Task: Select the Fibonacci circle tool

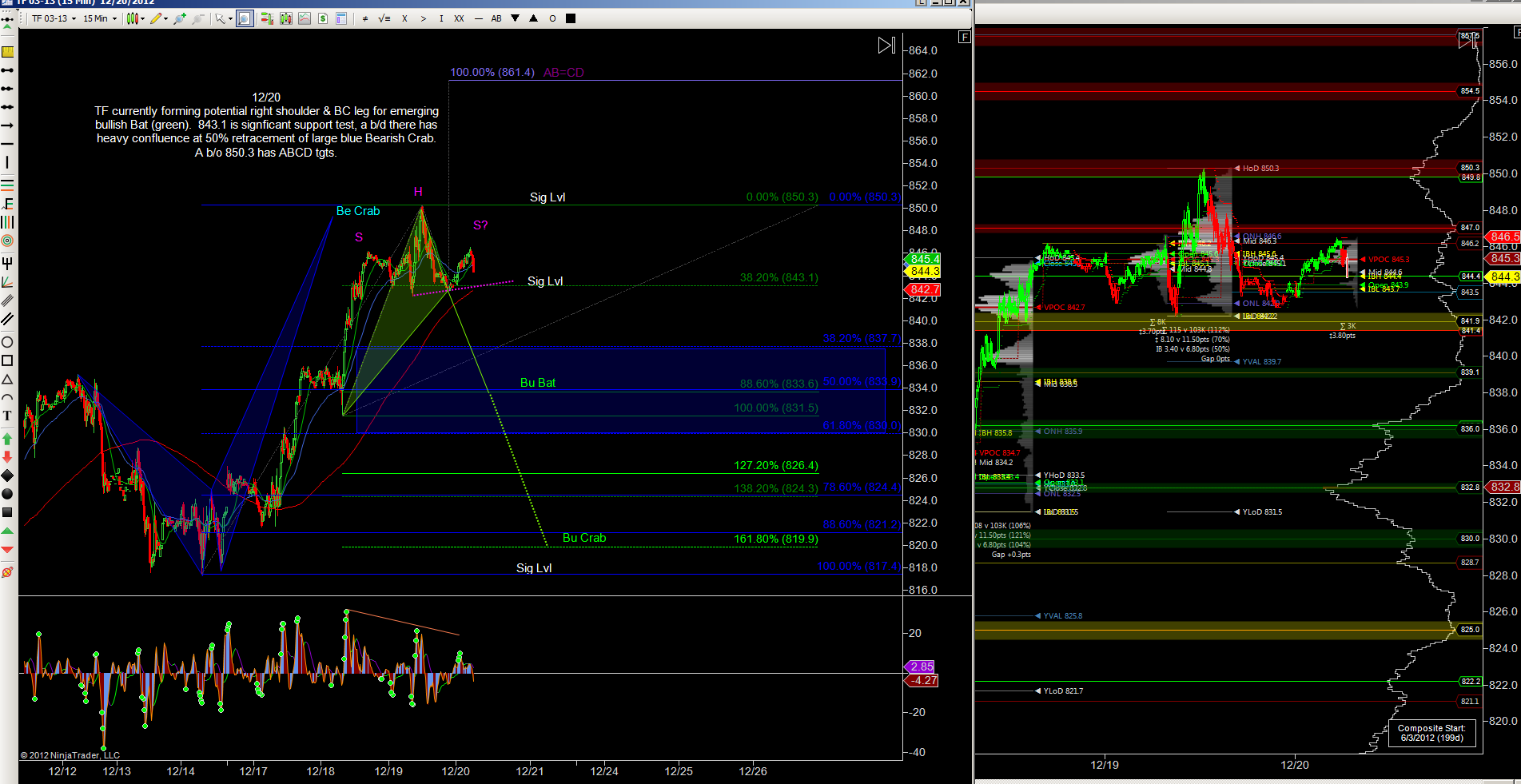Action: pos(7,241)
